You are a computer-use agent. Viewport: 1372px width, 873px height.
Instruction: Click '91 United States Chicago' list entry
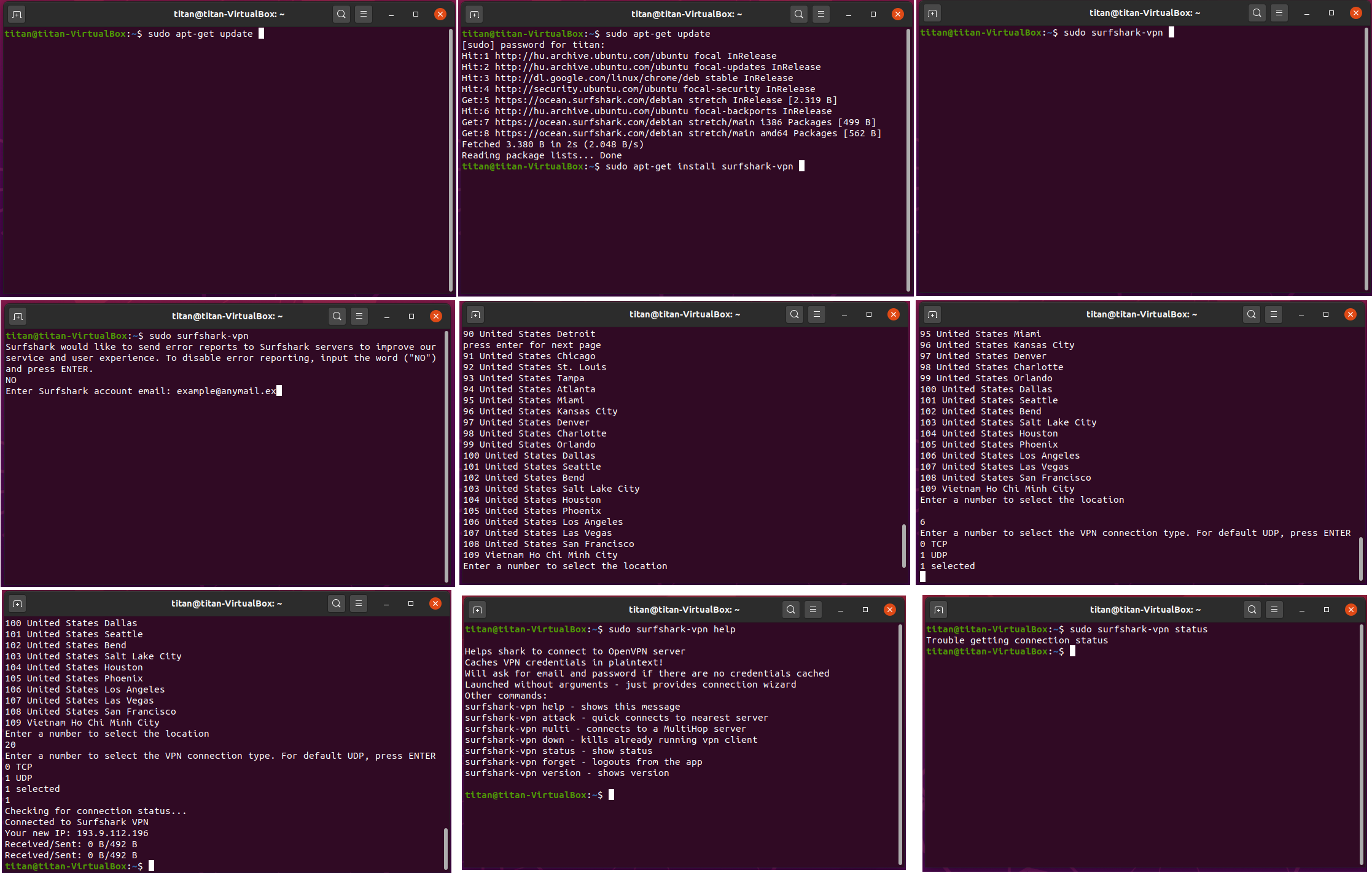click(x=529, y=356)
